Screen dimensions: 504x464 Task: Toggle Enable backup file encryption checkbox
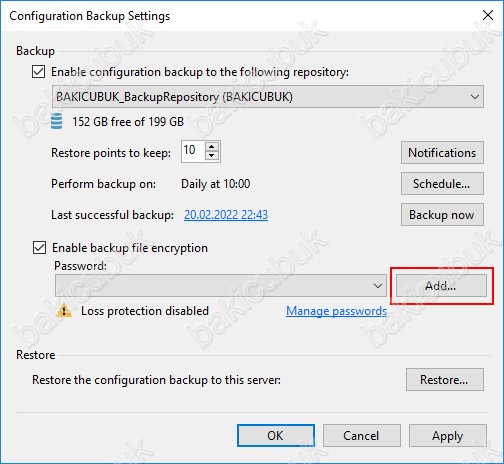39,248
